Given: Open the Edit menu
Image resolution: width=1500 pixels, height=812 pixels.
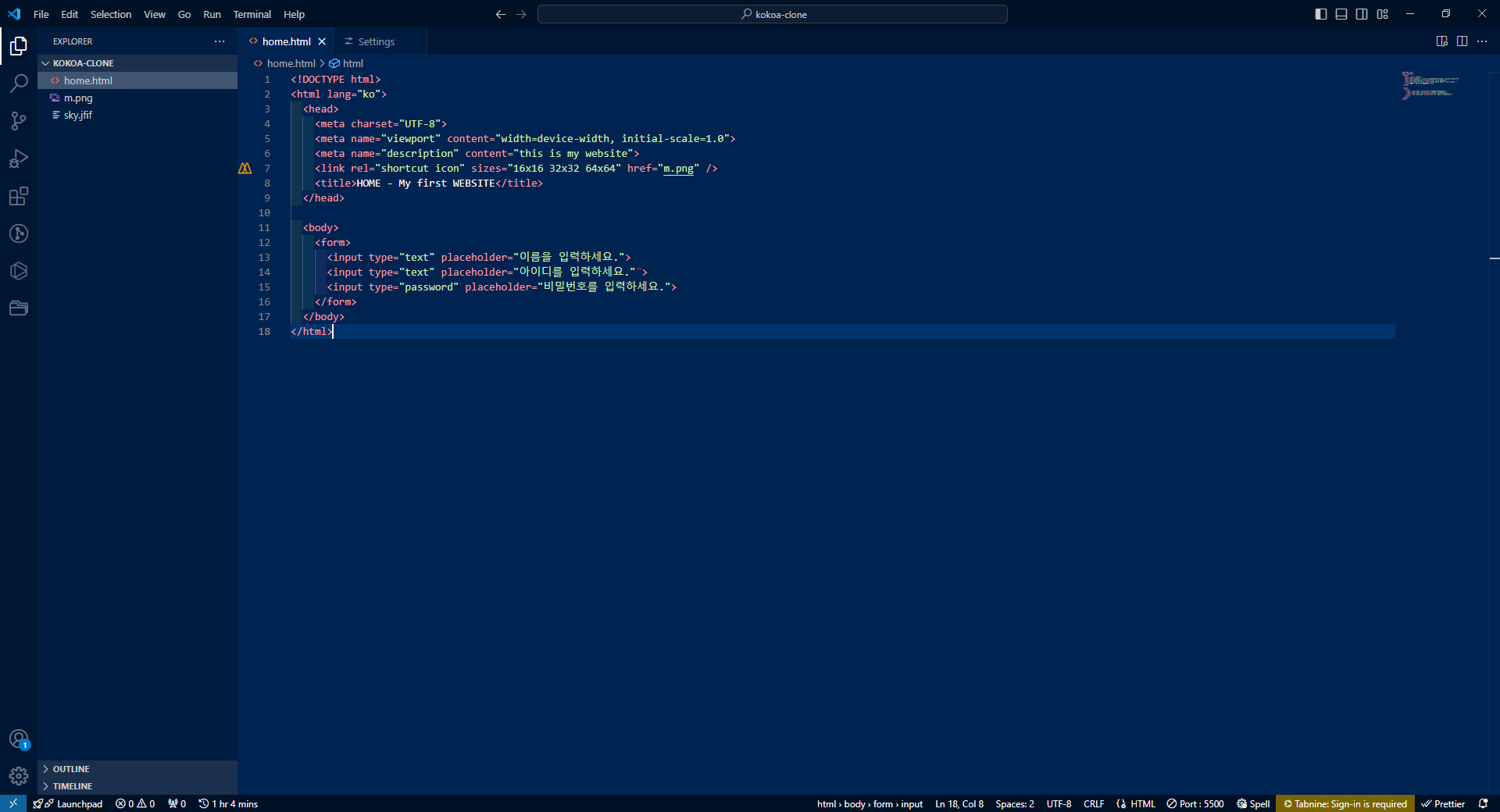Looking at the screenshot, I should tap(70, 14).
